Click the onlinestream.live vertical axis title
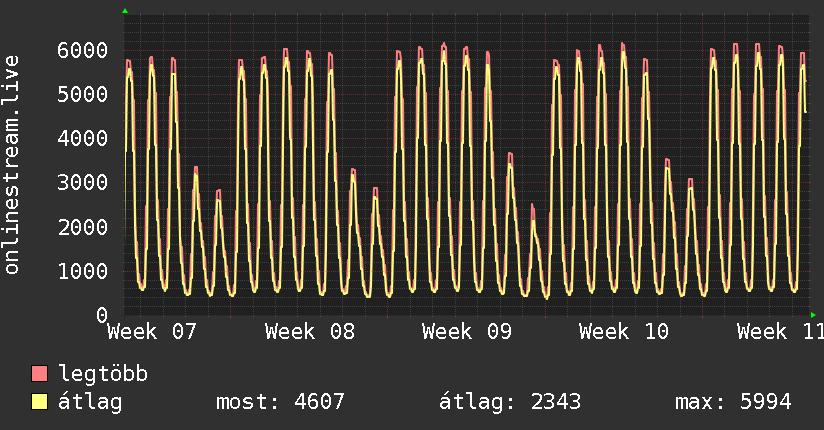This screenshot has height=430, width=824. click(x=11, y=165)
